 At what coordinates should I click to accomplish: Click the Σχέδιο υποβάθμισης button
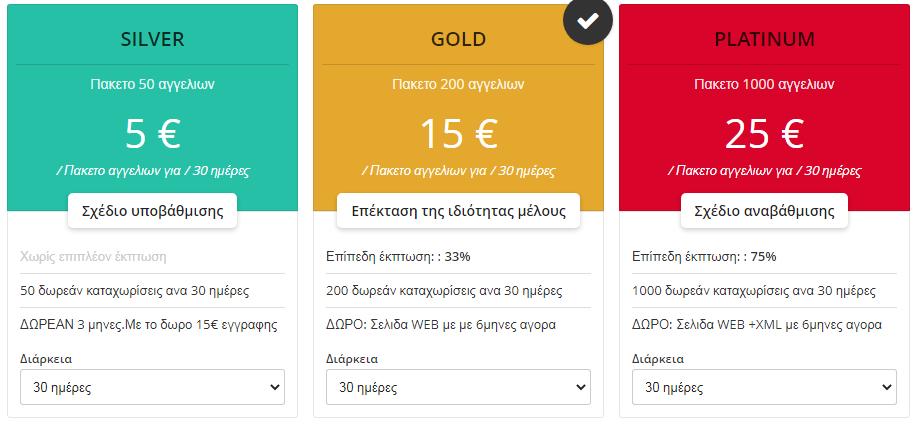tap(152, 211)
